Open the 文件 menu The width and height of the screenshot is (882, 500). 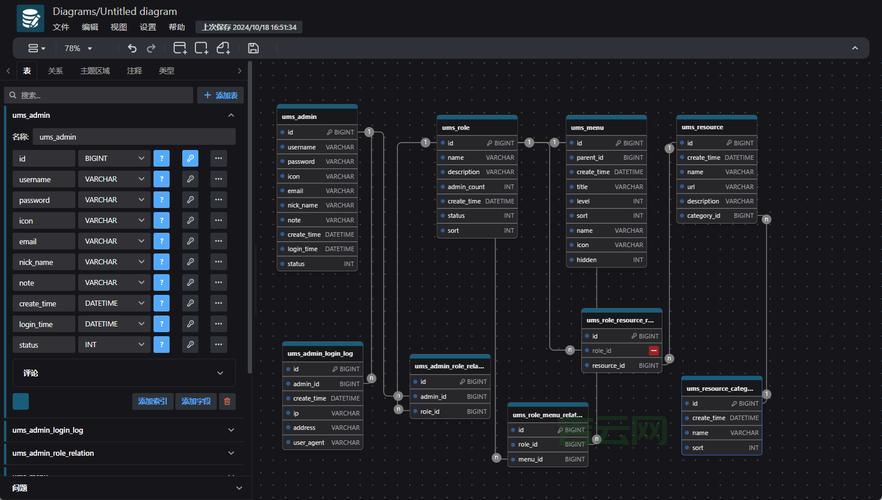(x=61, y=27)
